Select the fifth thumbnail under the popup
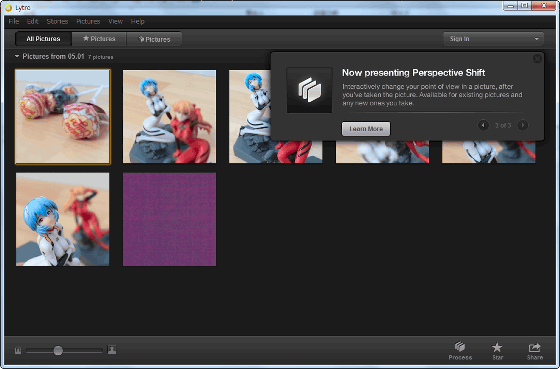 489,152
